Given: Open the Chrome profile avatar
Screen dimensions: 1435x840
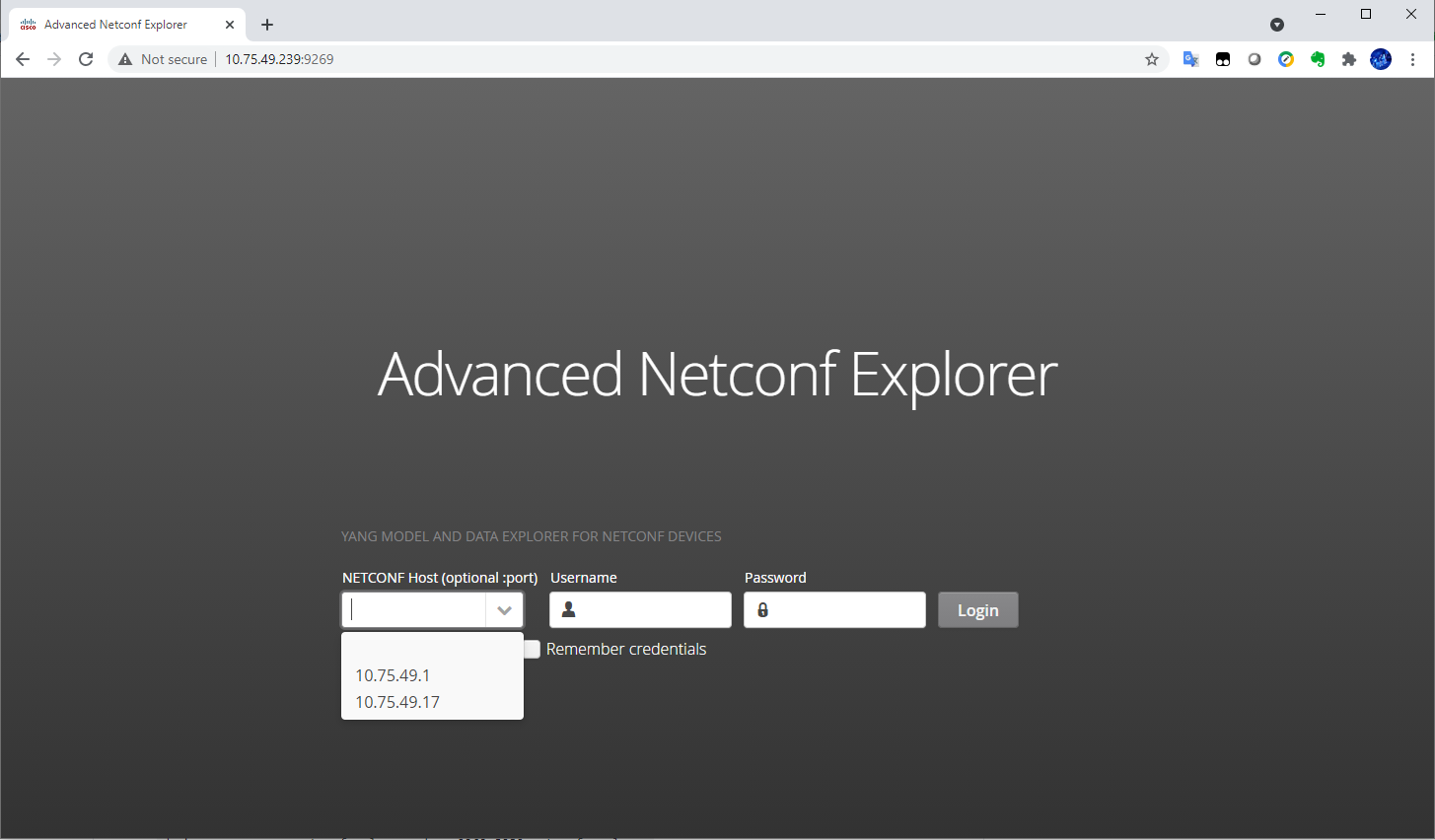Looking at the screenshot, I should pos(1381,59).
